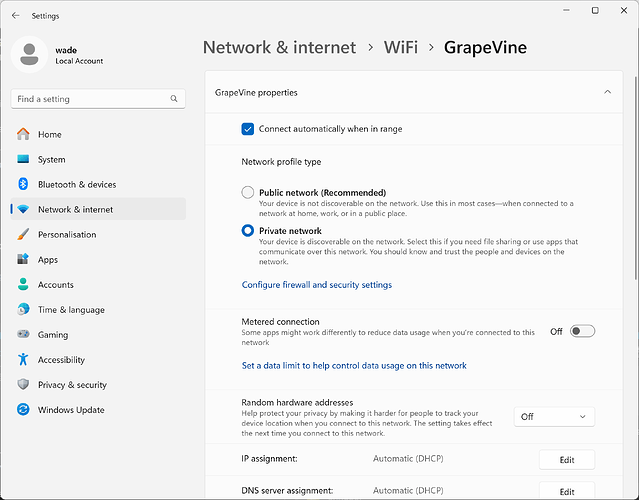Go to Accounts settings
639x500 pixels.
coord(98,284)
